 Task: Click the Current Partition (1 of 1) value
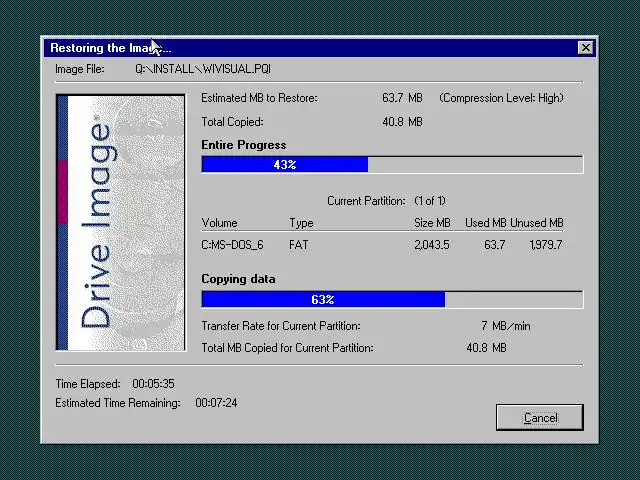point(430,201)
